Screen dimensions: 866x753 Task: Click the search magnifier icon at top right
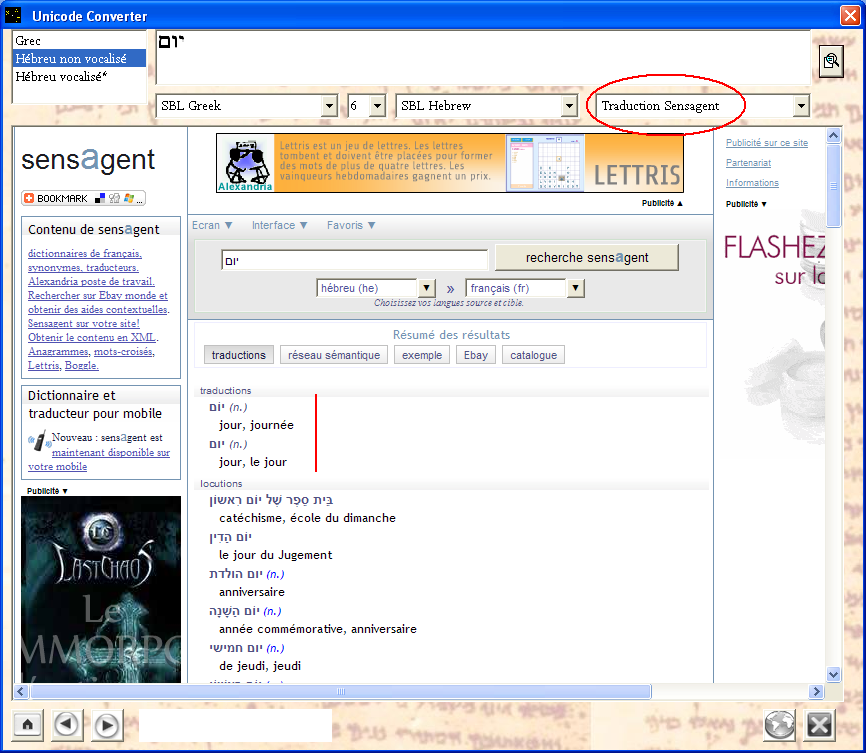tap(831, 61)
